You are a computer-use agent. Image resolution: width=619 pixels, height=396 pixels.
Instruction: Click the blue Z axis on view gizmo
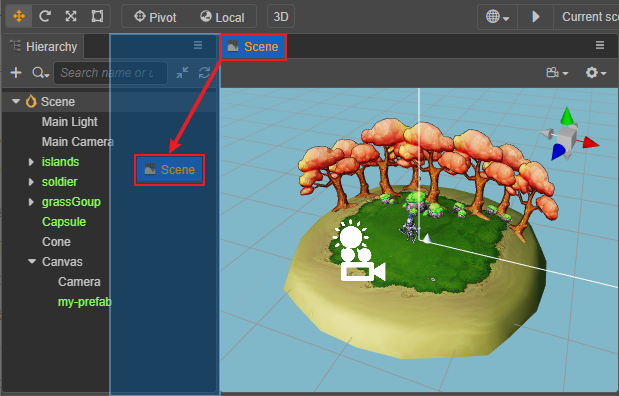(558, 152)
